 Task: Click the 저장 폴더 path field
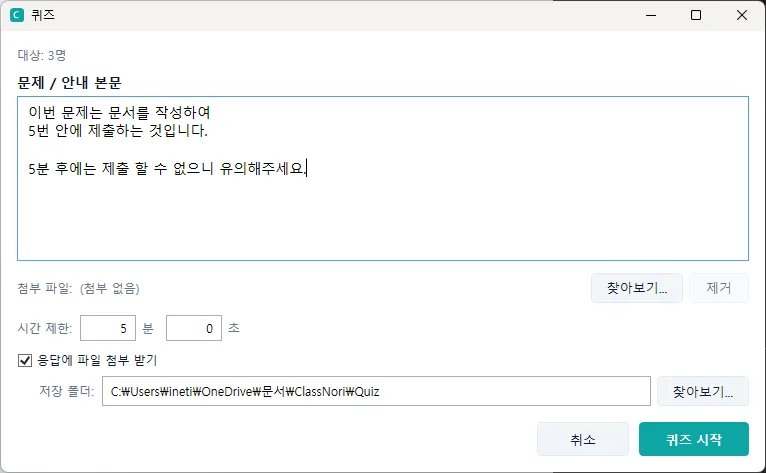(376, 391)
